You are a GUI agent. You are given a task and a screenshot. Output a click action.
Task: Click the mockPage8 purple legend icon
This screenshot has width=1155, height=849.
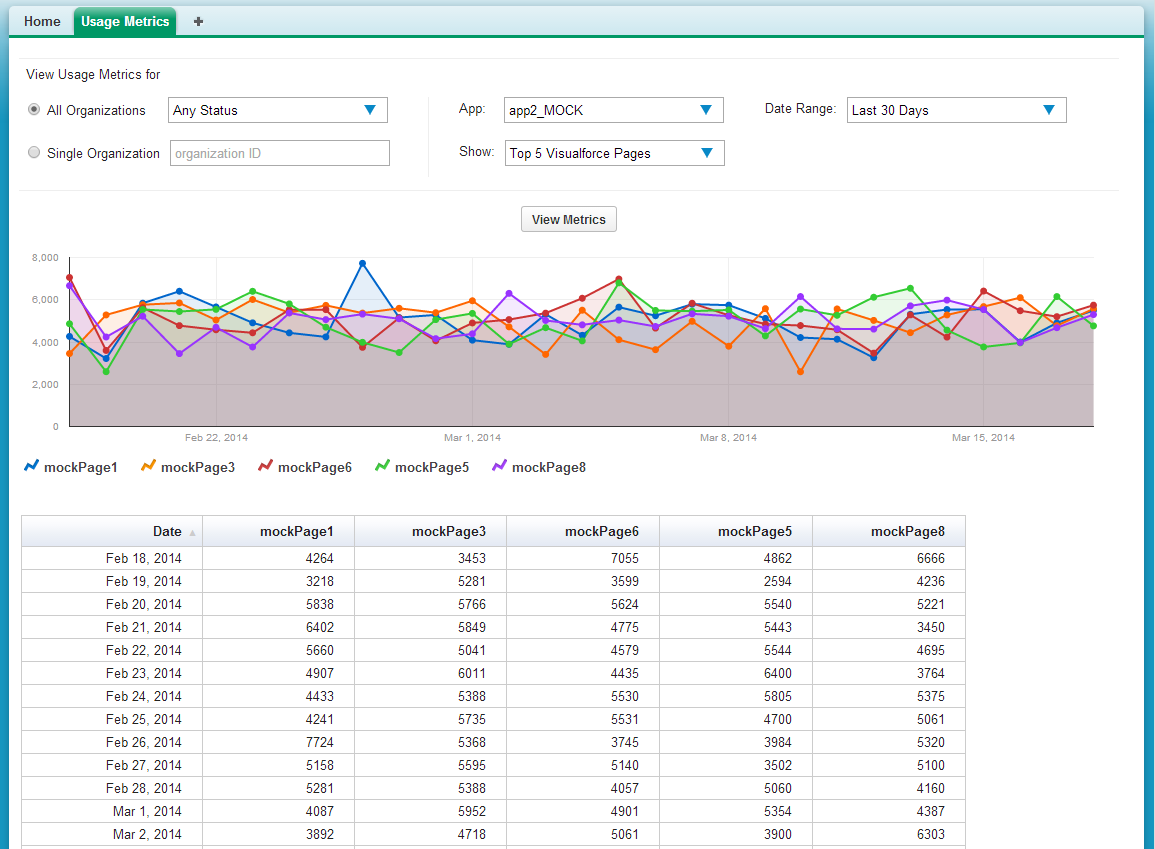[x=499, y=466]
